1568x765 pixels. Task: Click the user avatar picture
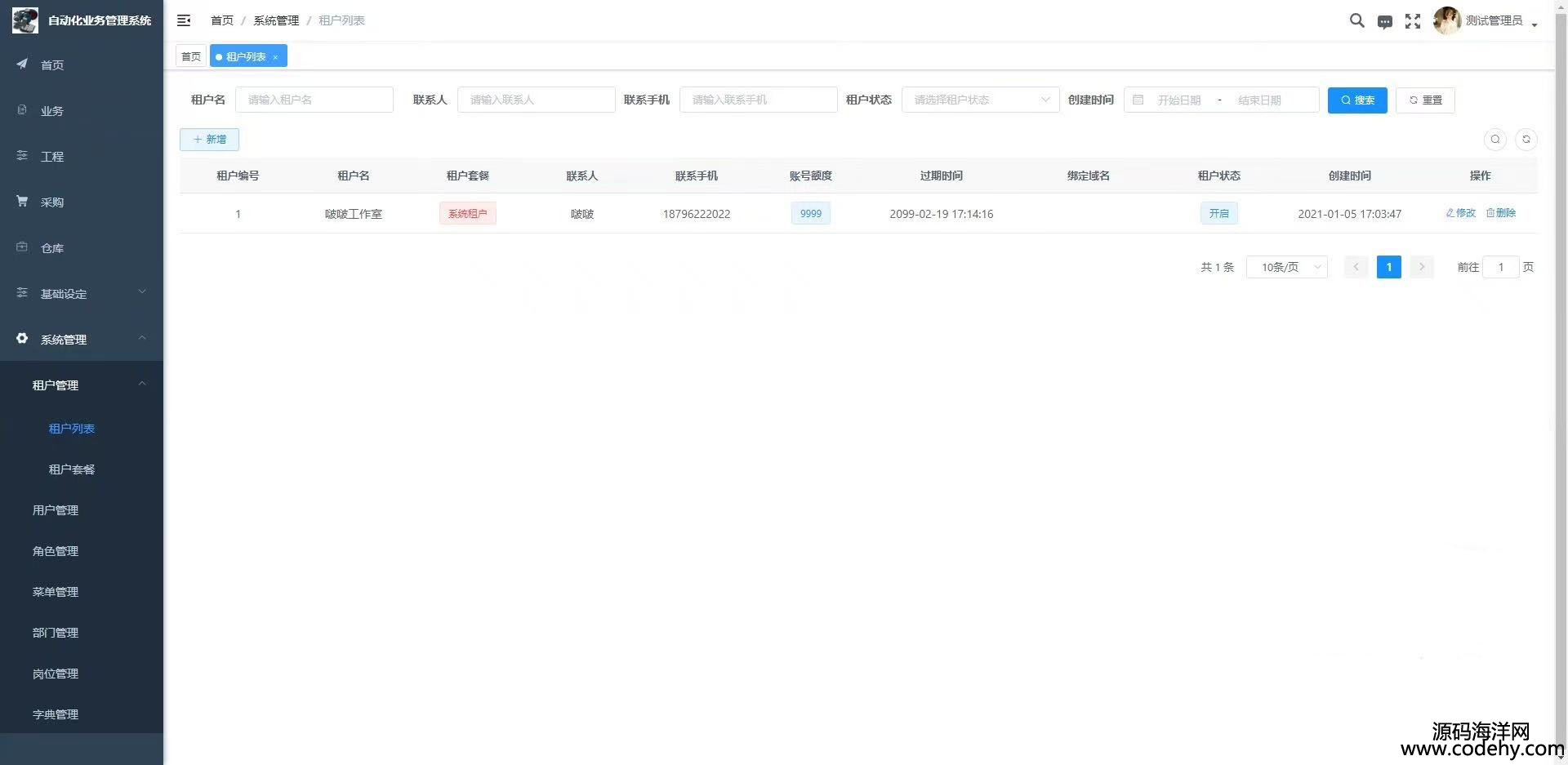[x=1446, y=20]
